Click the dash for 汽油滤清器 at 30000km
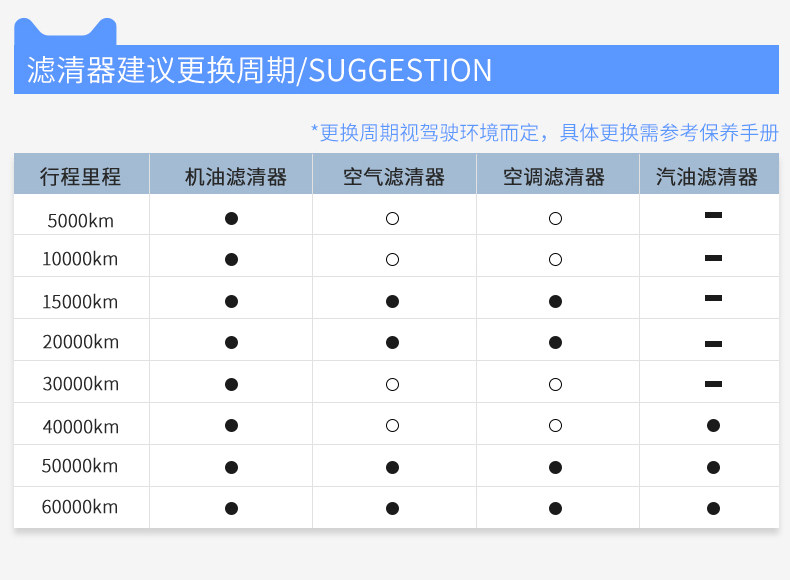790x580 pixels. 713,383
